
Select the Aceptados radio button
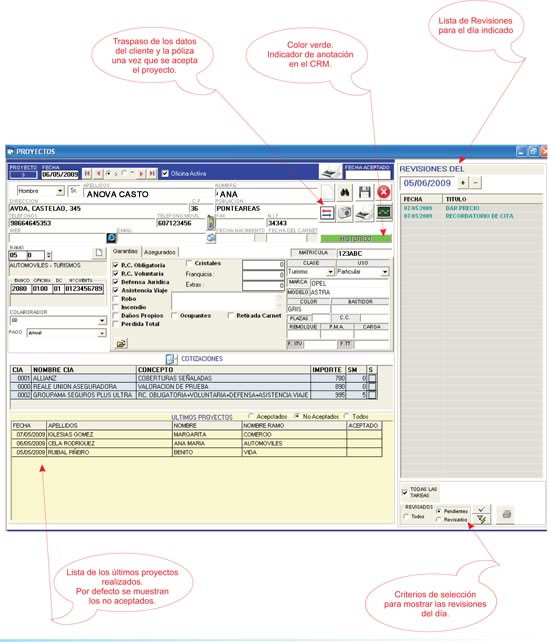click(x=251, y=416)
